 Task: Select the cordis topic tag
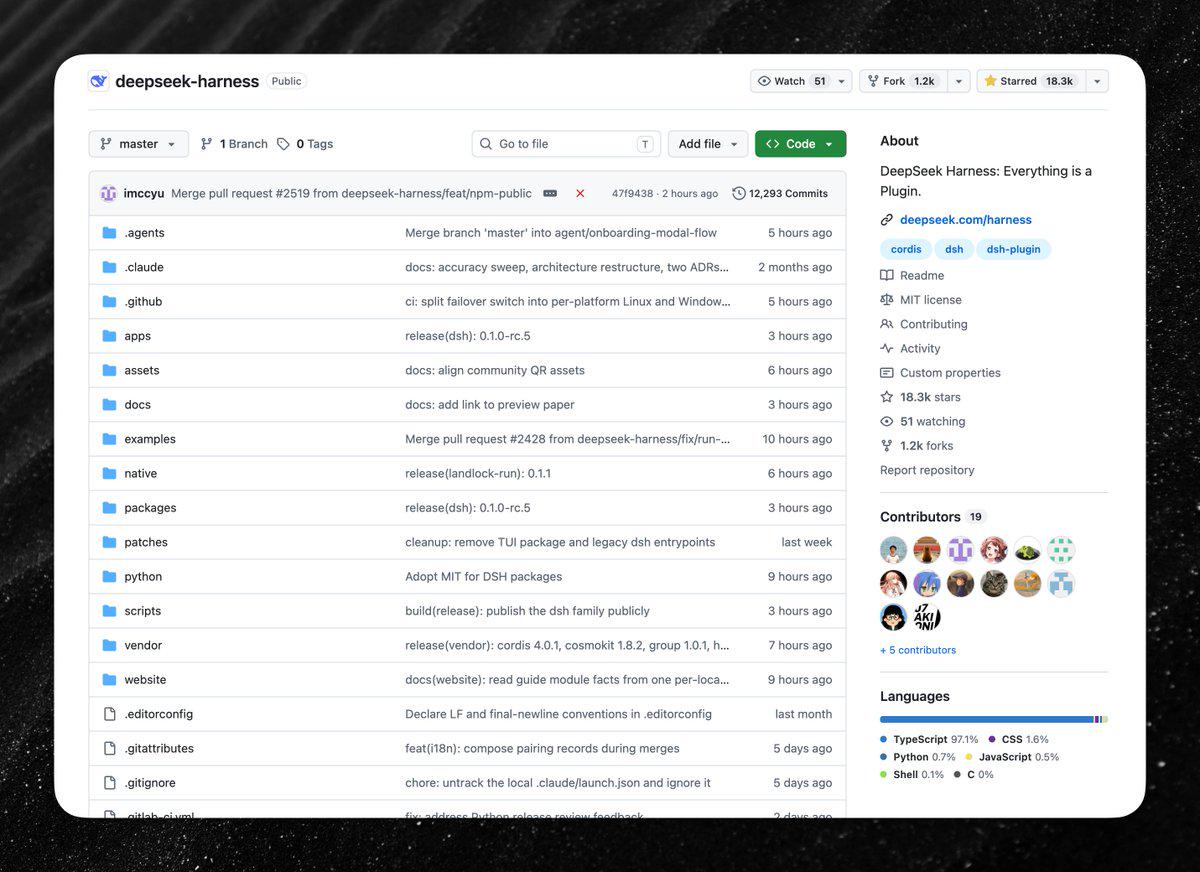point(906,249)
